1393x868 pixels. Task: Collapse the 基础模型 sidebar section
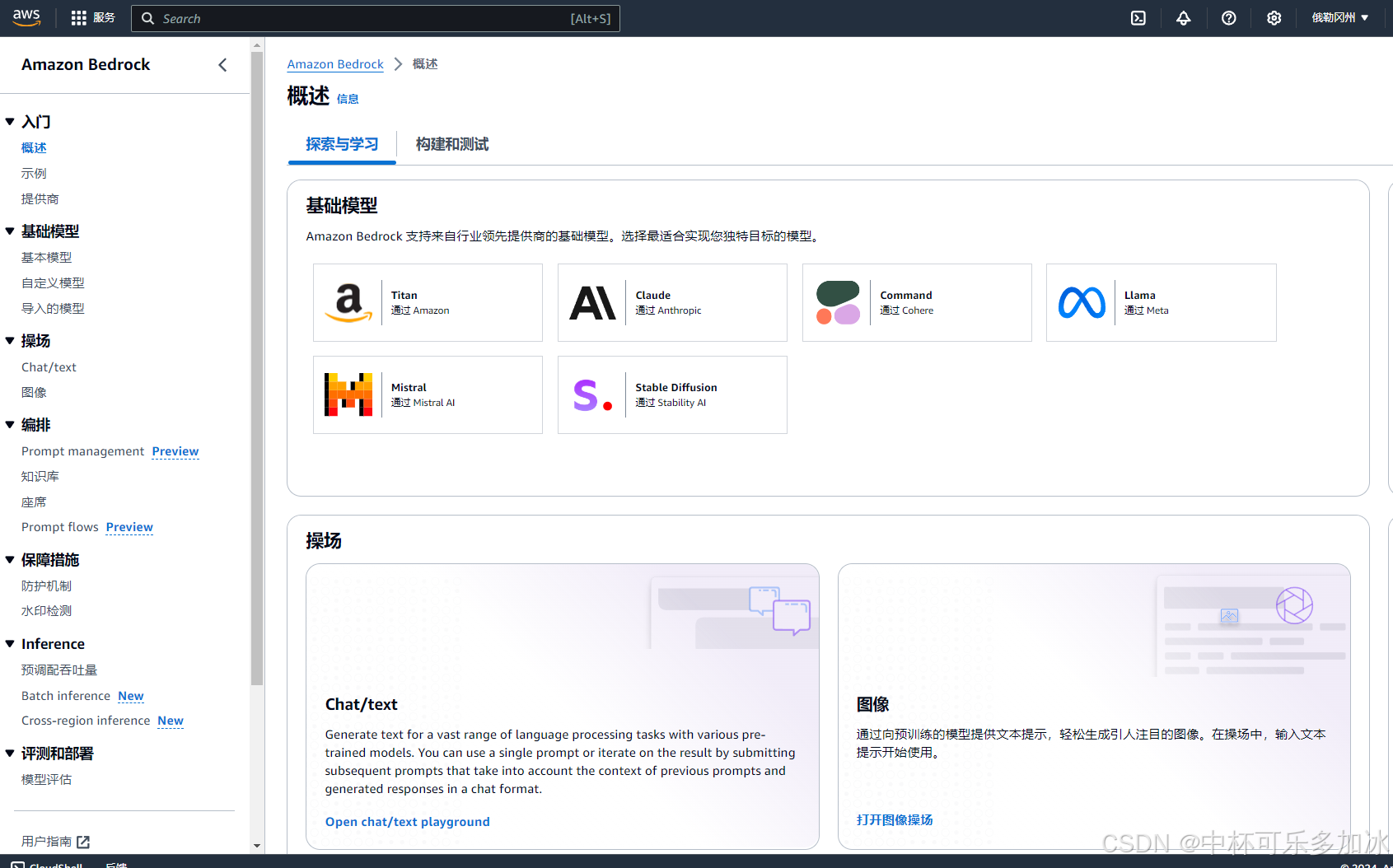coord(10,231)
